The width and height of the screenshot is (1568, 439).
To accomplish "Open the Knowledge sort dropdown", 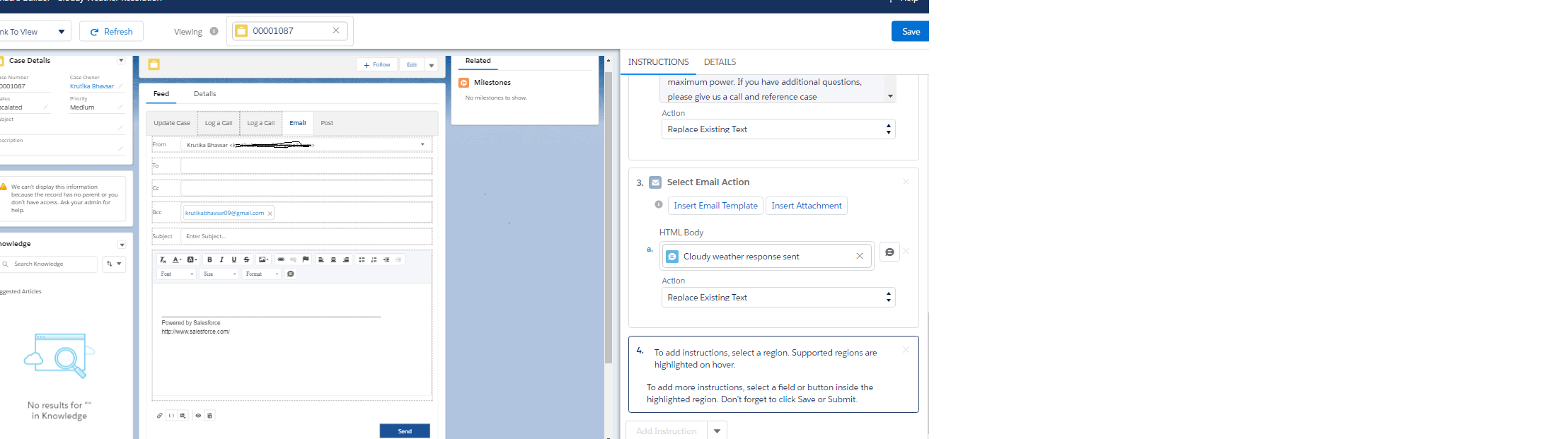I will [x=114, y=264].
